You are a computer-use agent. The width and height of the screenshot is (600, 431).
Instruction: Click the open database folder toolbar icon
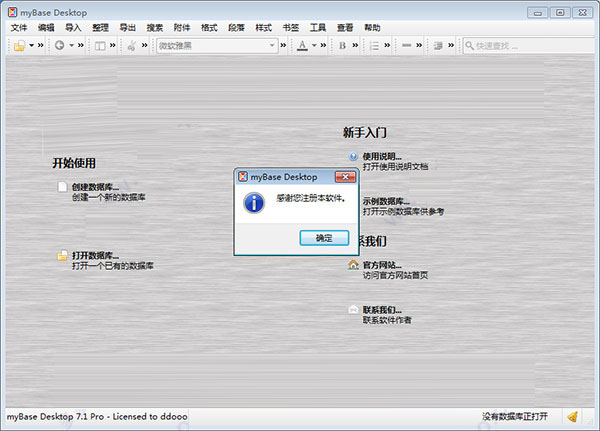19,46
